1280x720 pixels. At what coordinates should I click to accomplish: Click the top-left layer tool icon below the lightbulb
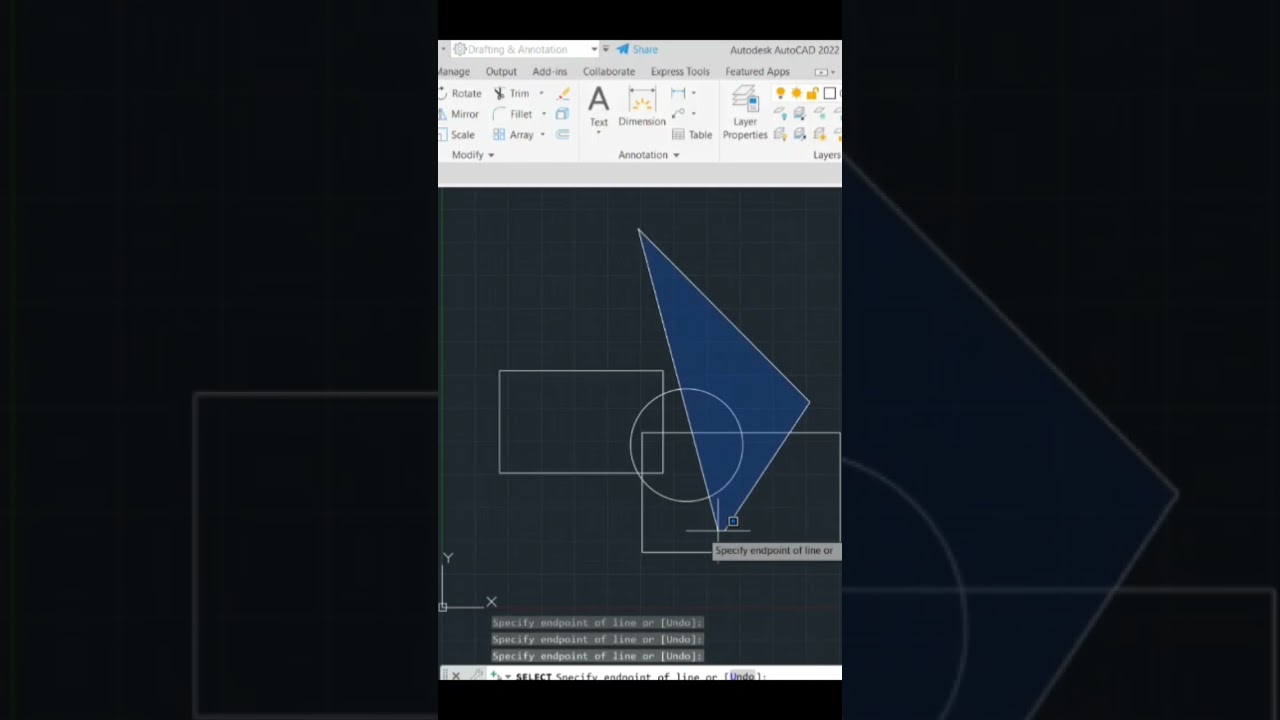(781, 114)
